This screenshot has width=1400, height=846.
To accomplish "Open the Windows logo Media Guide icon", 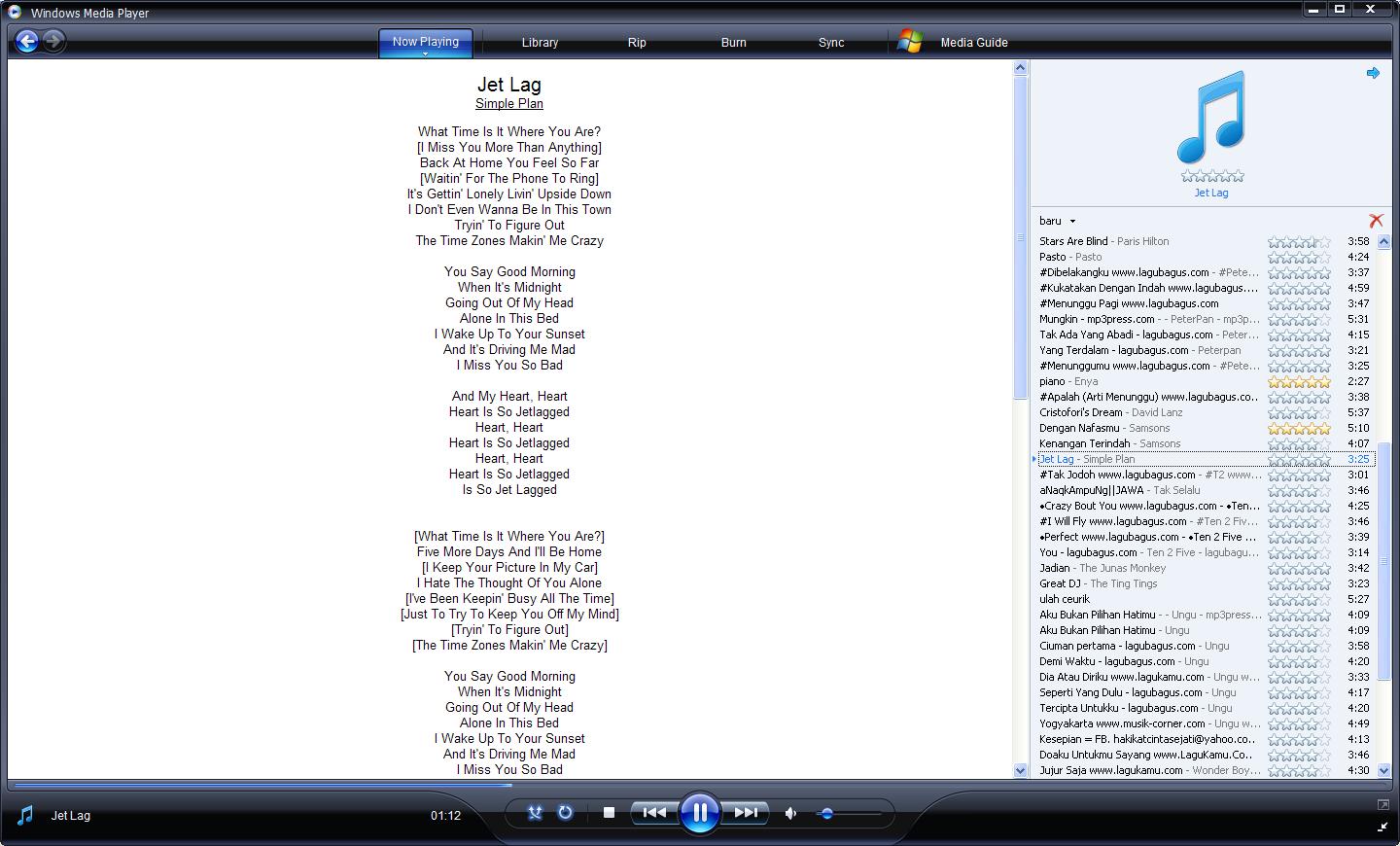I will point(909,42).
